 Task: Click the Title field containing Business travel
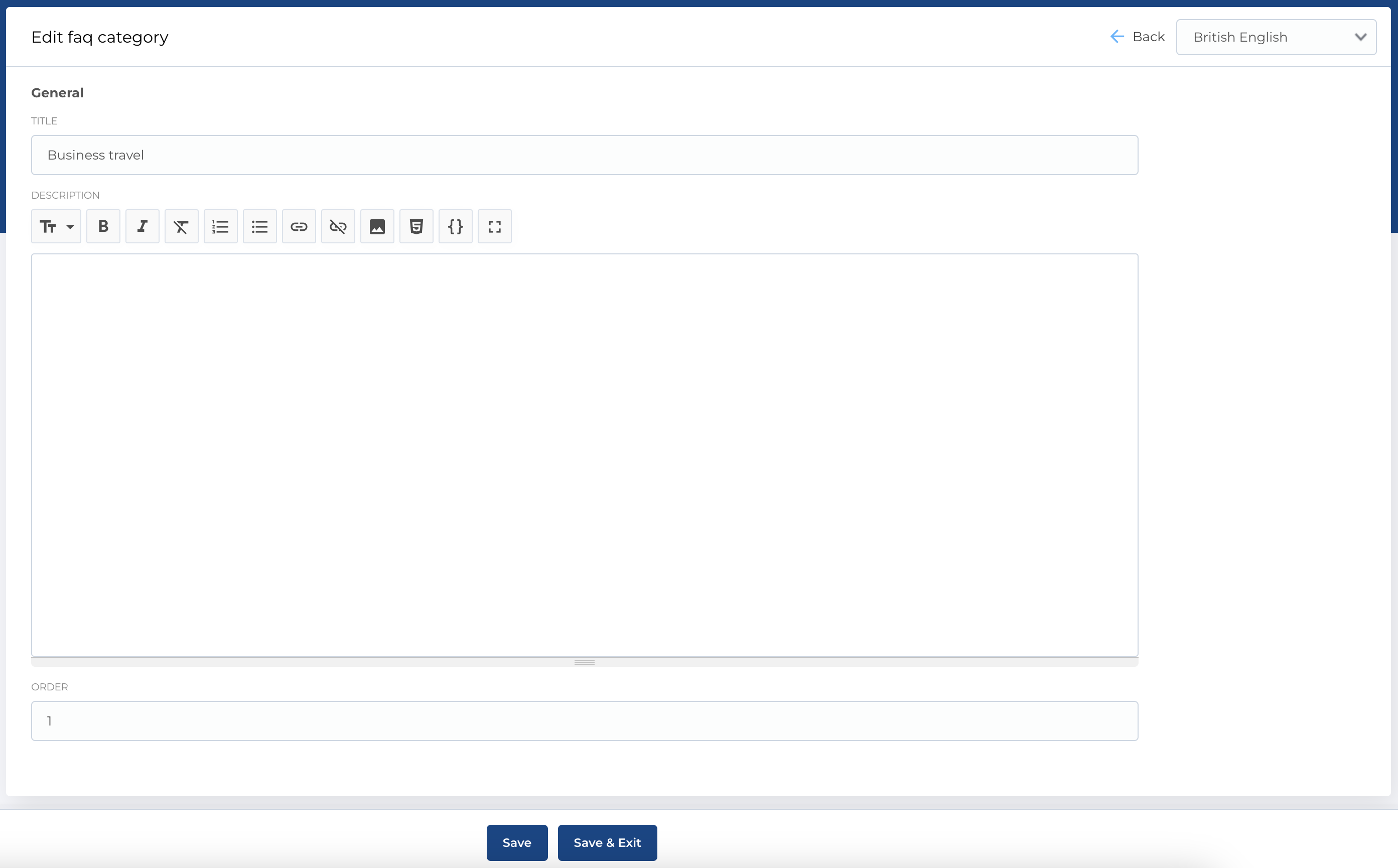coord(584,155)
